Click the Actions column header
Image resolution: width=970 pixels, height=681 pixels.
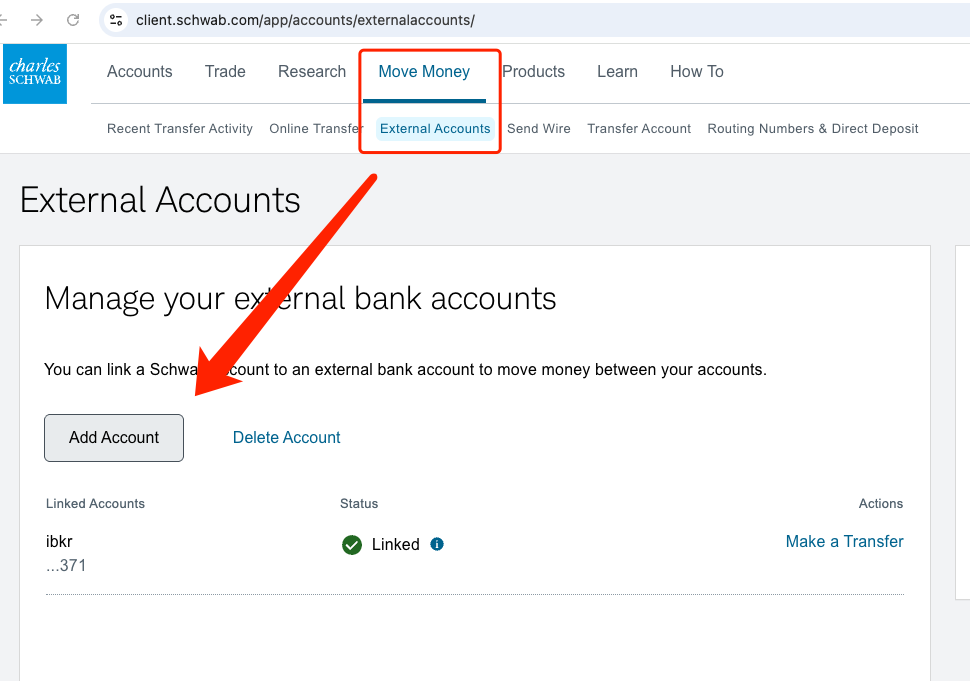(881, 504)
